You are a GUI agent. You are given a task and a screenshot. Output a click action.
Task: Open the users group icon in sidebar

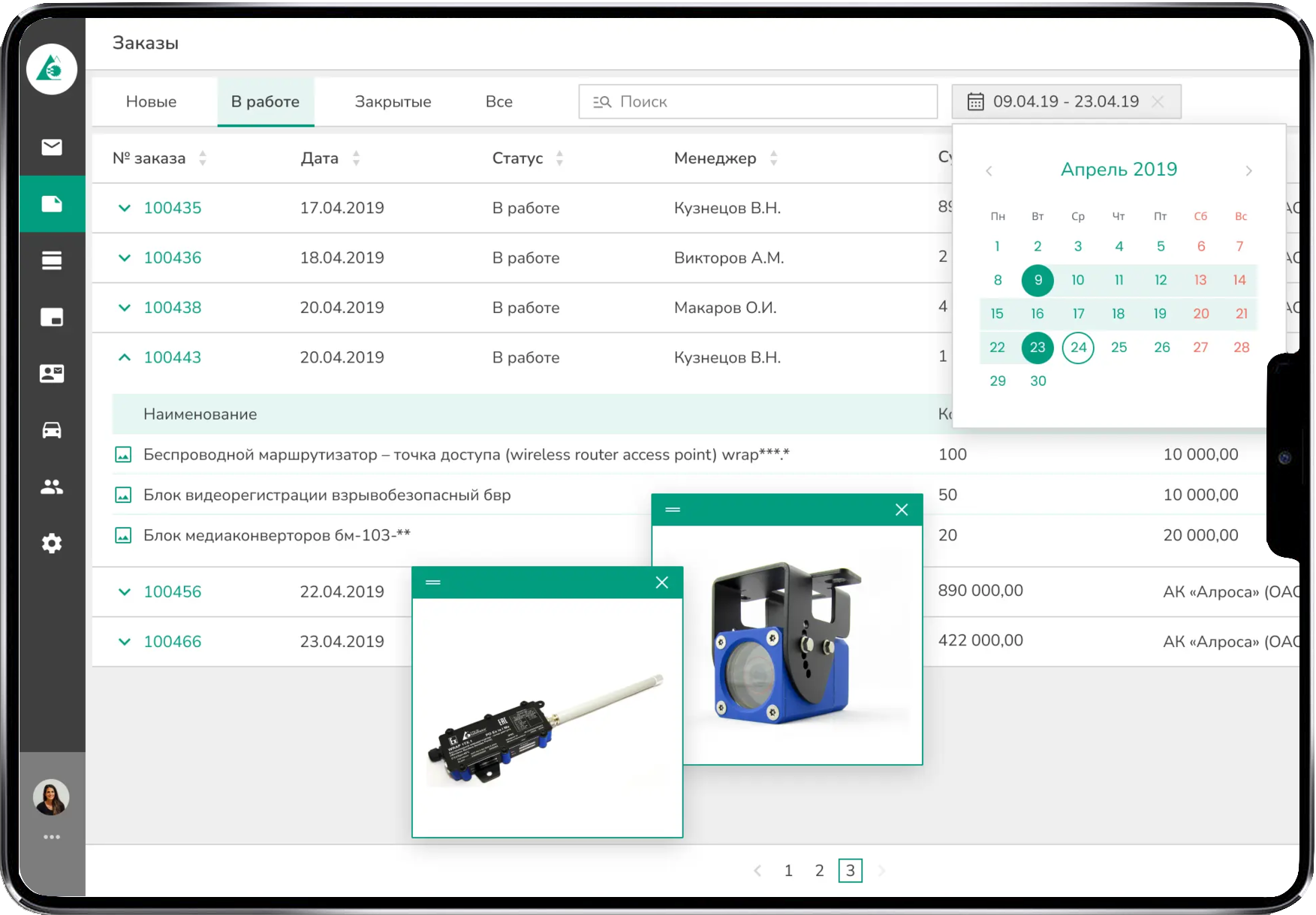(52, 487)
